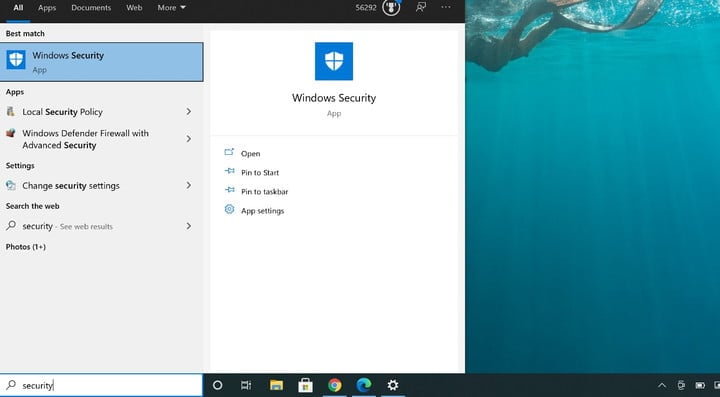Click the Windows Security shield icon in best match
The image size is (720, 397).
point(16,60)
